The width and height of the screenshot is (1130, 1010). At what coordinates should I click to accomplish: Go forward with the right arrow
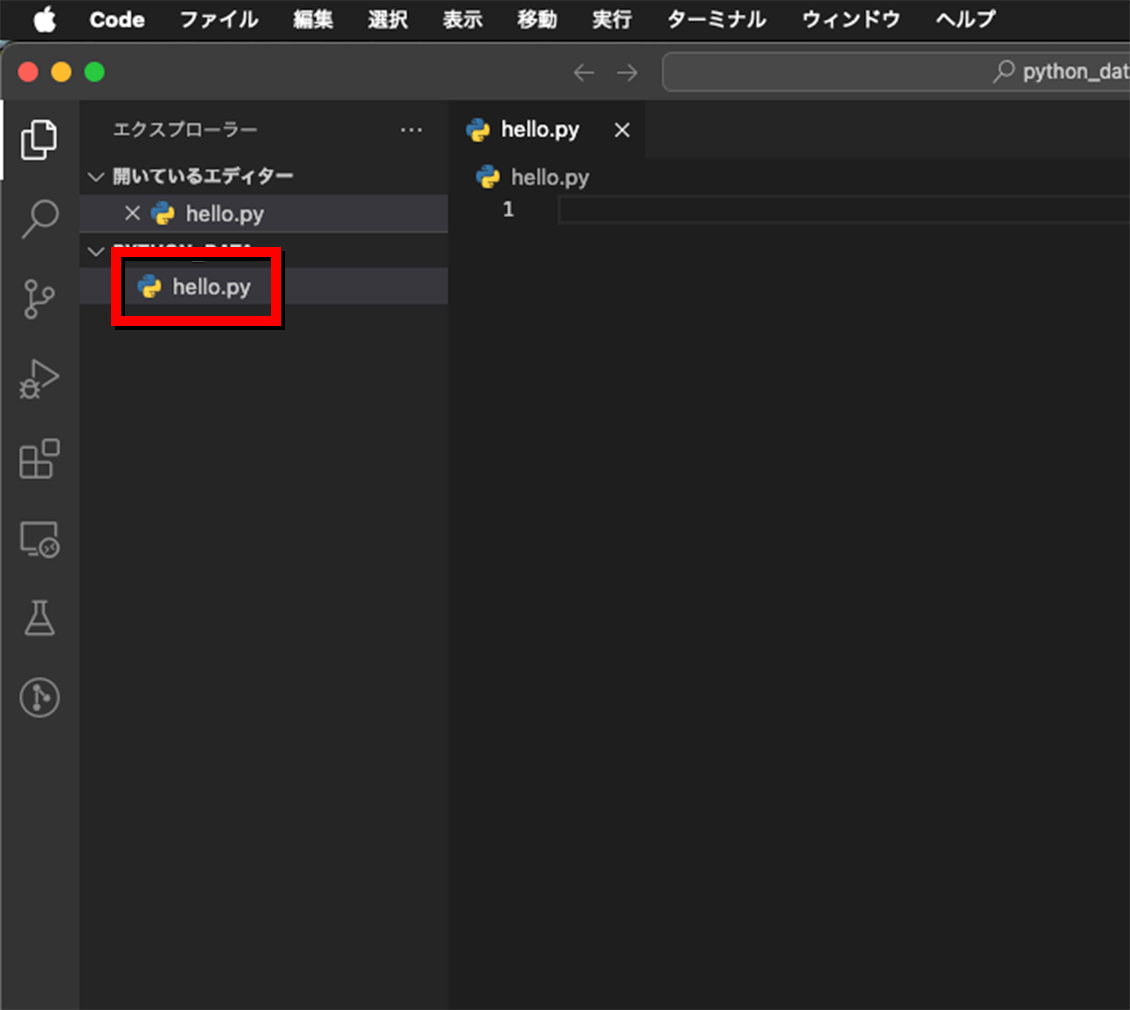[627, 72]
